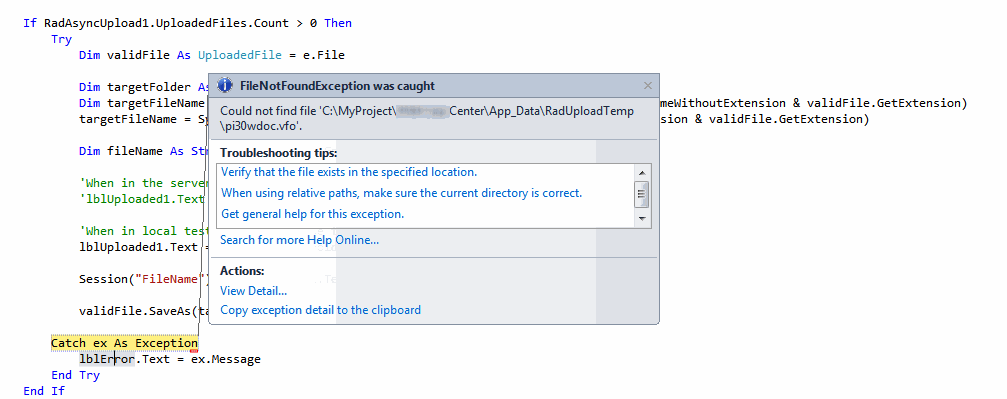
Task: Click the blue info icon in exception header
Action: pos(225,85)
